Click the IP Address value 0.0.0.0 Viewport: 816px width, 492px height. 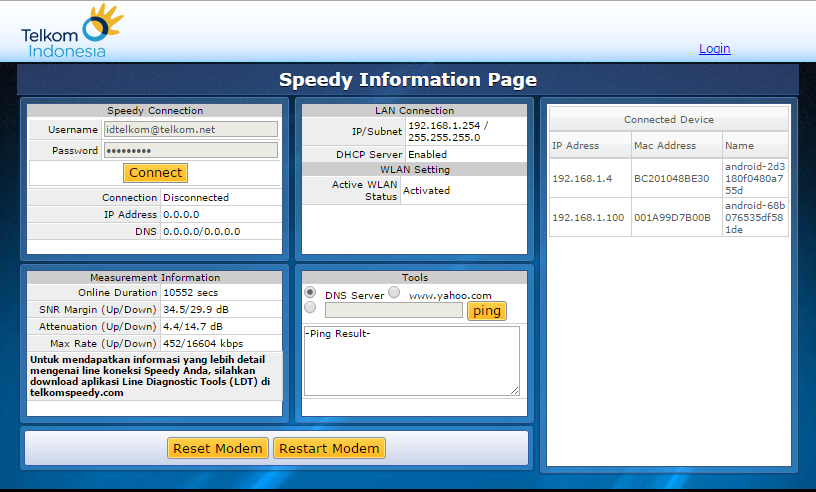181,215
